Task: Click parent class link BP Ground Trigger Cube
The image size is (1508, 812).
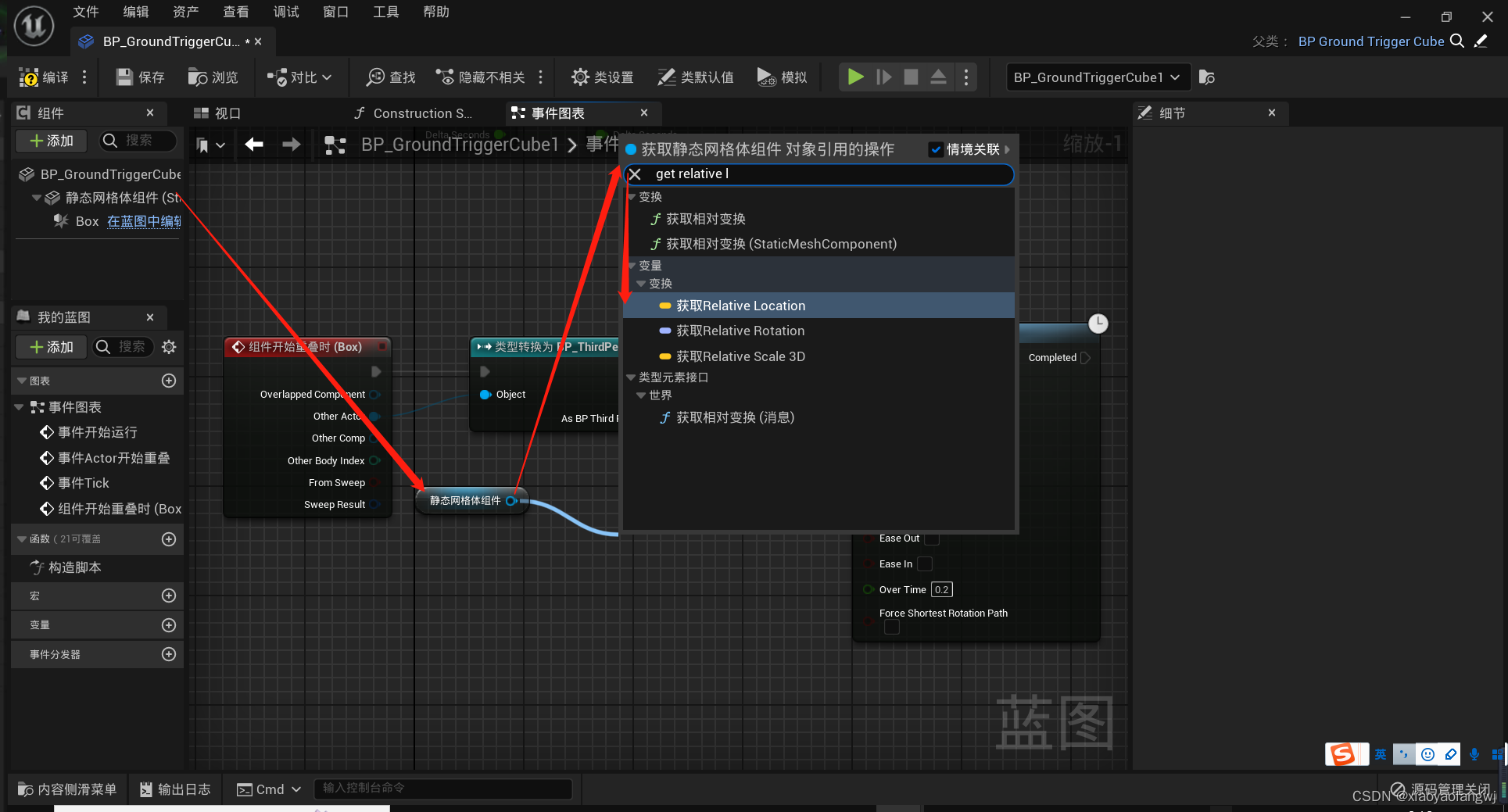Action: point(1371,41)
